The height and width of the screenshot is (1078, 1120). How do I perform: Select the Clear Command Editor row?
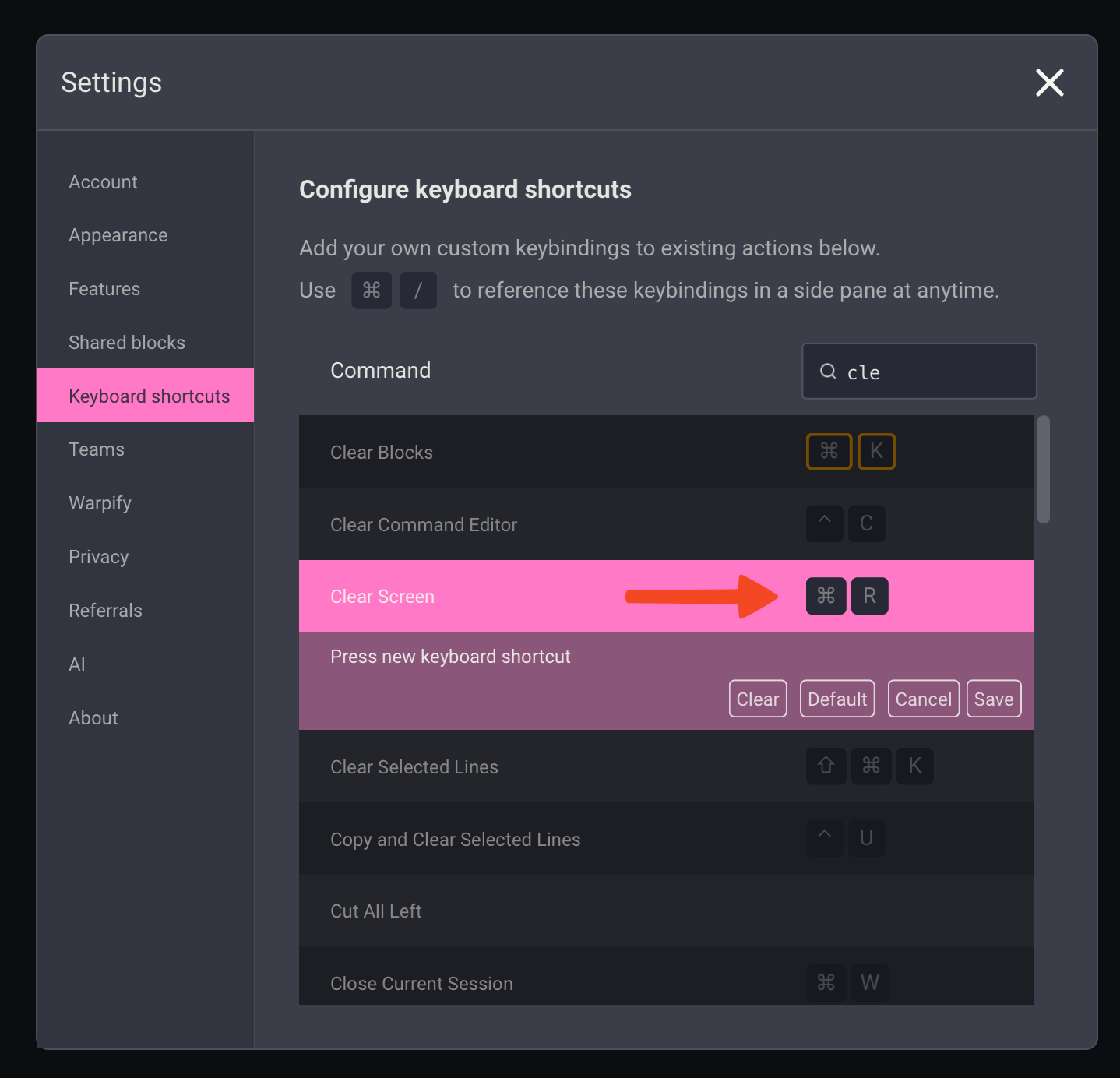pos(667,524)
